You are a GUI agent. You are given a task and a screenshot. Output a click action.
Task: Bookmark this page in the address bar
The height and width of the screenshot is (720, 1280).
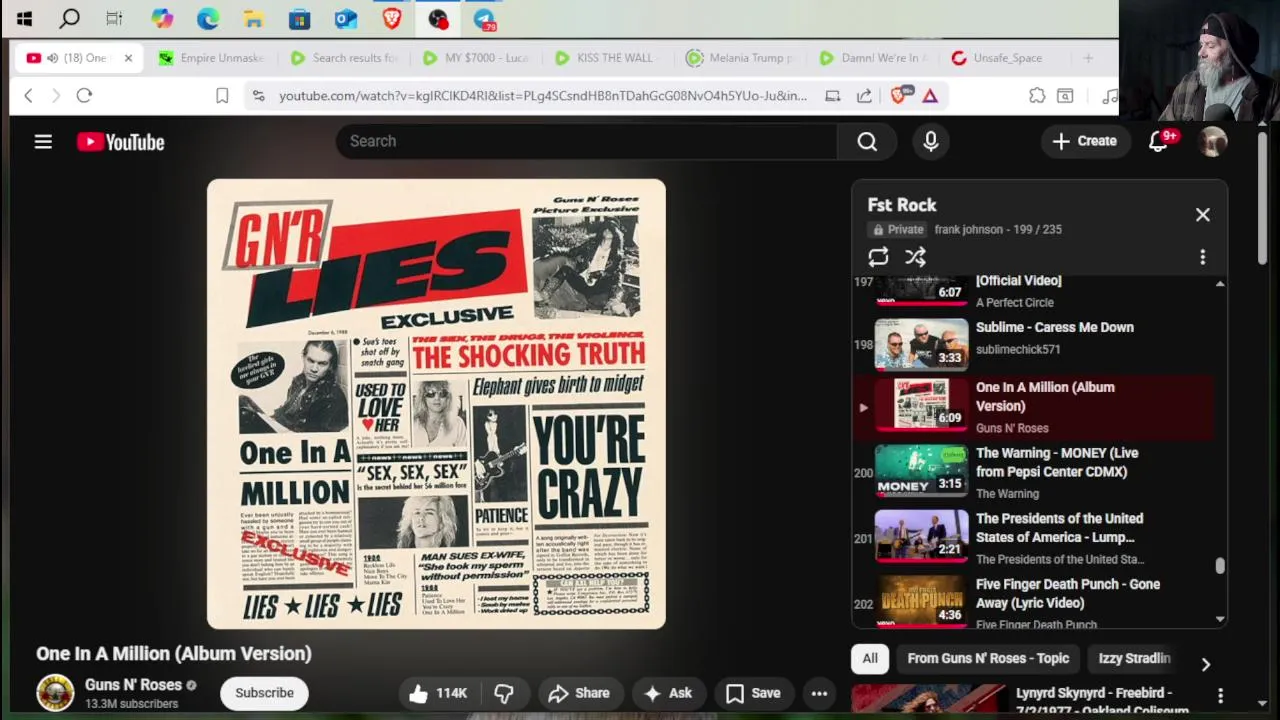click(x=222, y=95)
